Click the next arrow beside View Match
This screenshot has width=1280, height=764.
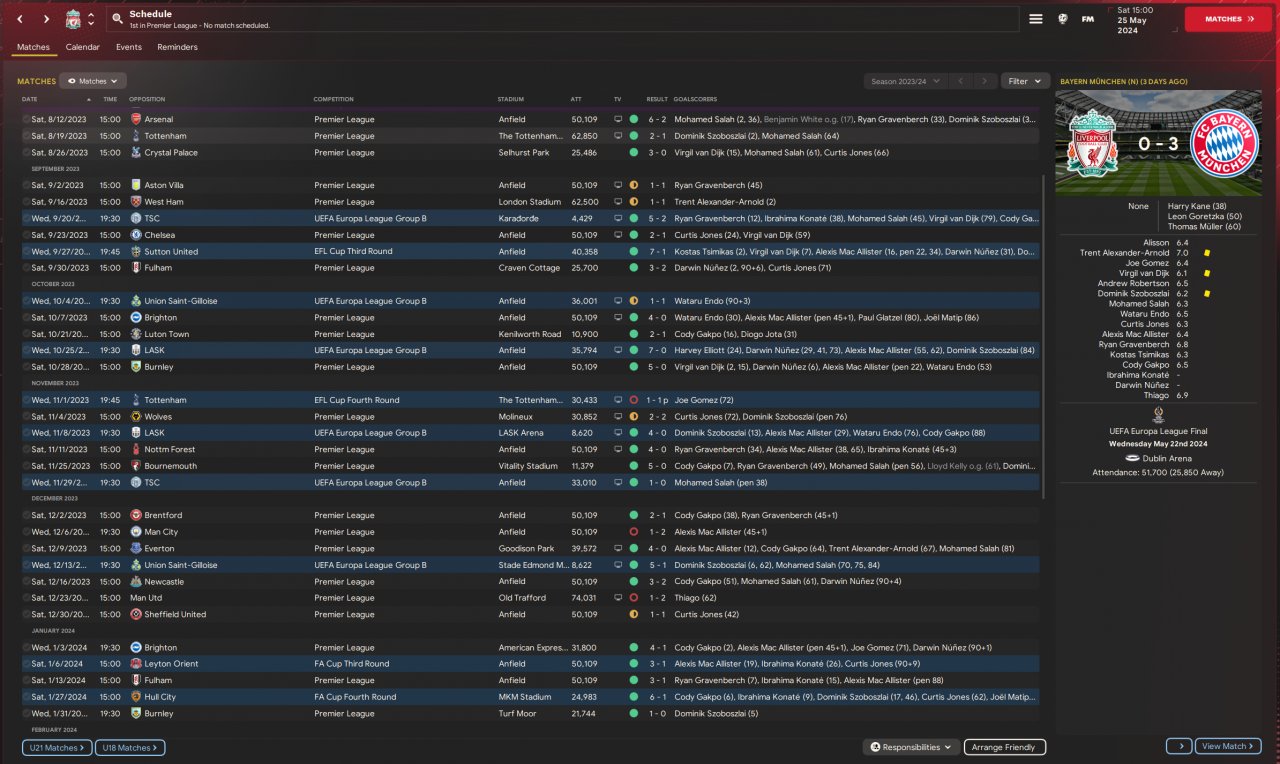click(1178, 746)
